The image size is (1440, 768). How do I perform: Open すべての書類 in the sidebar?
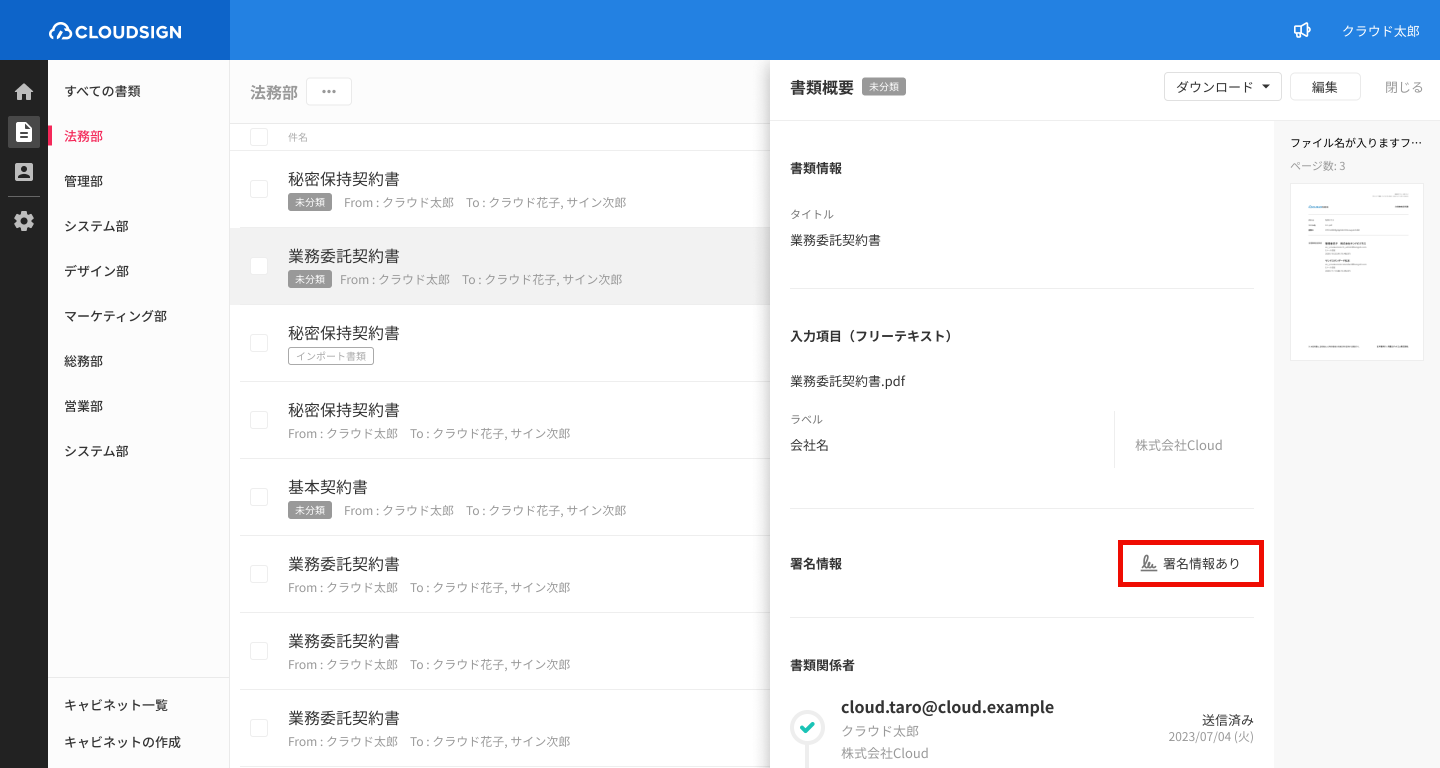pyautogui.click(x=102, y=91)
